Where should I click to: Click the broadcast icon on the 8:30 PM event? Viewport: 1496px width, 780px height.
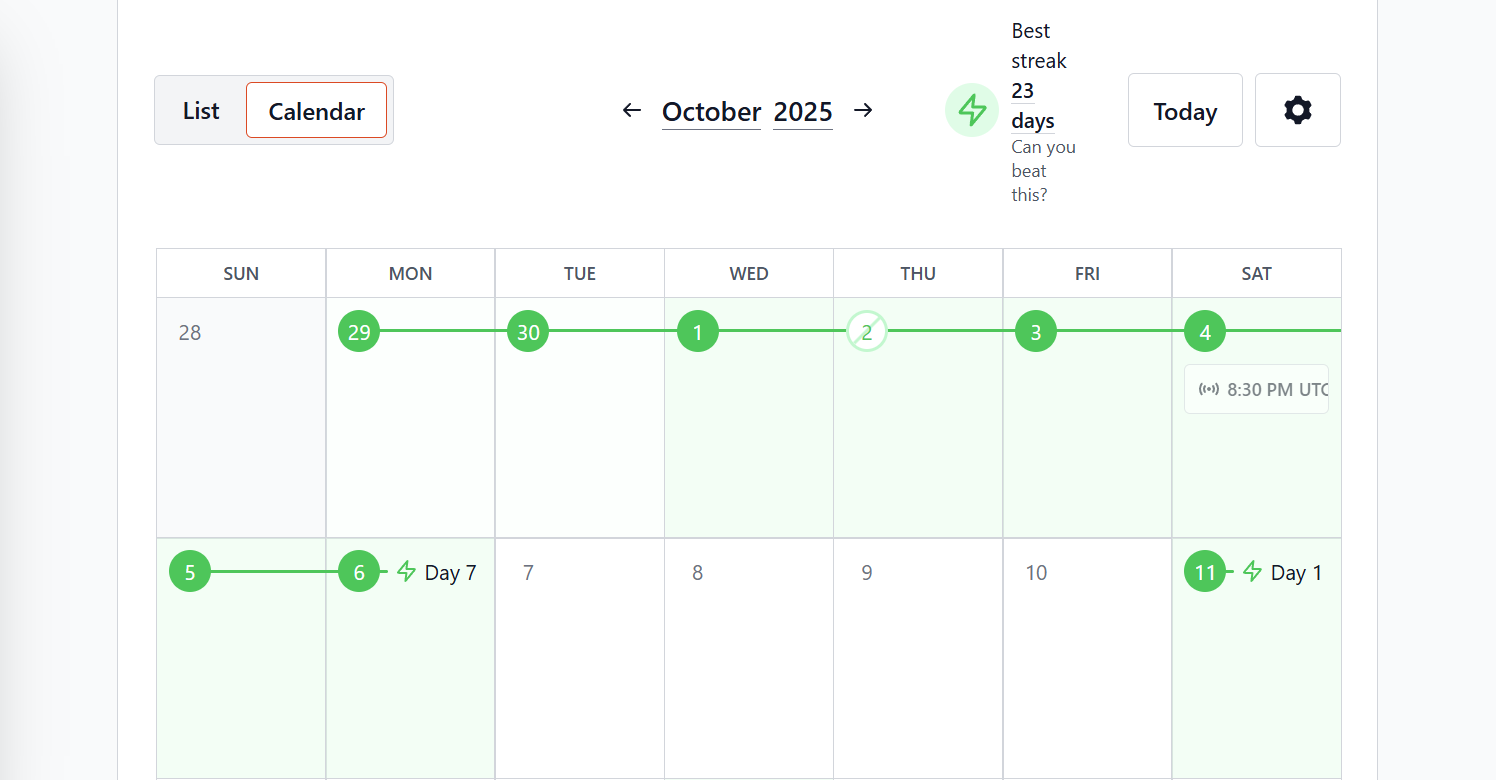point(1208,389)
